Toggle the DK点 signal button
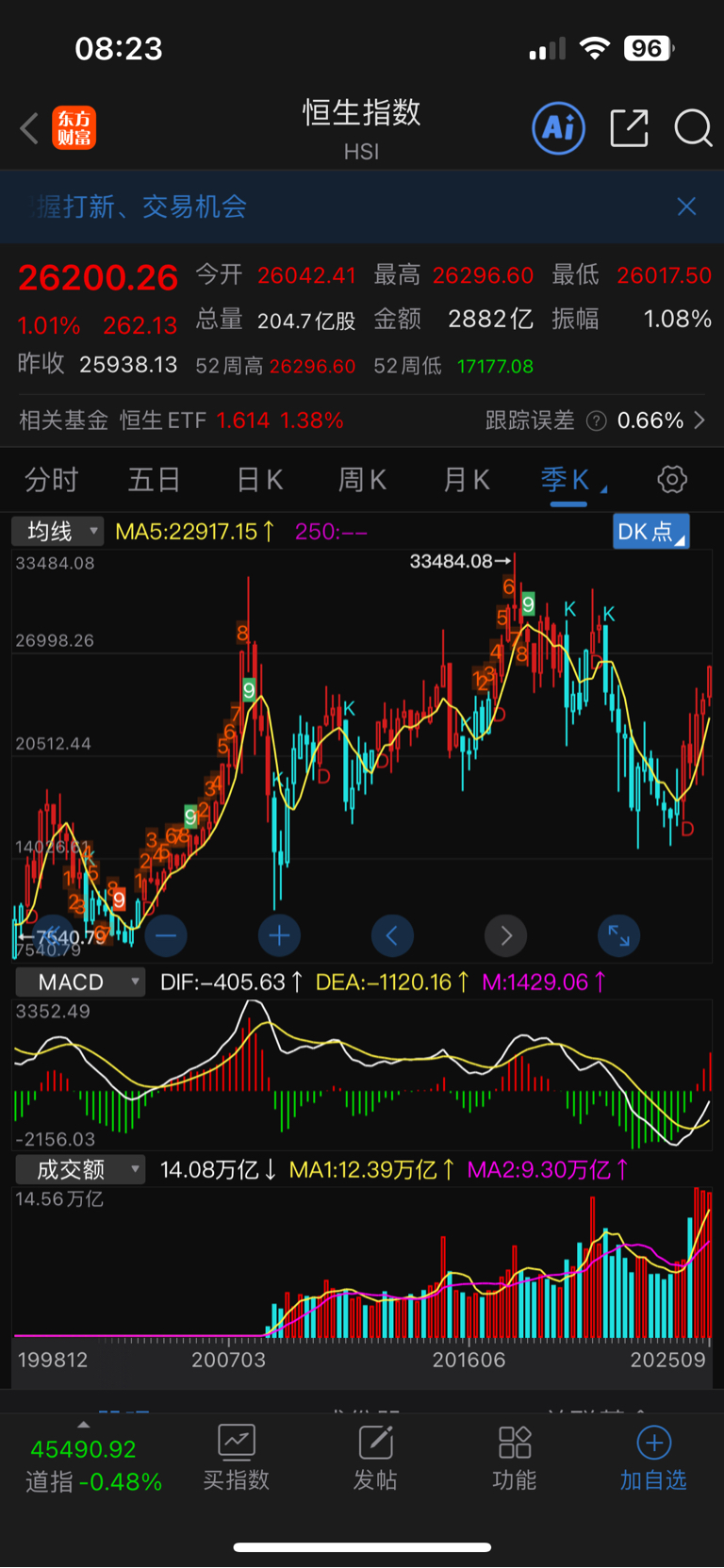Screen dimensions: 724x1568 [x=650, y=531]
